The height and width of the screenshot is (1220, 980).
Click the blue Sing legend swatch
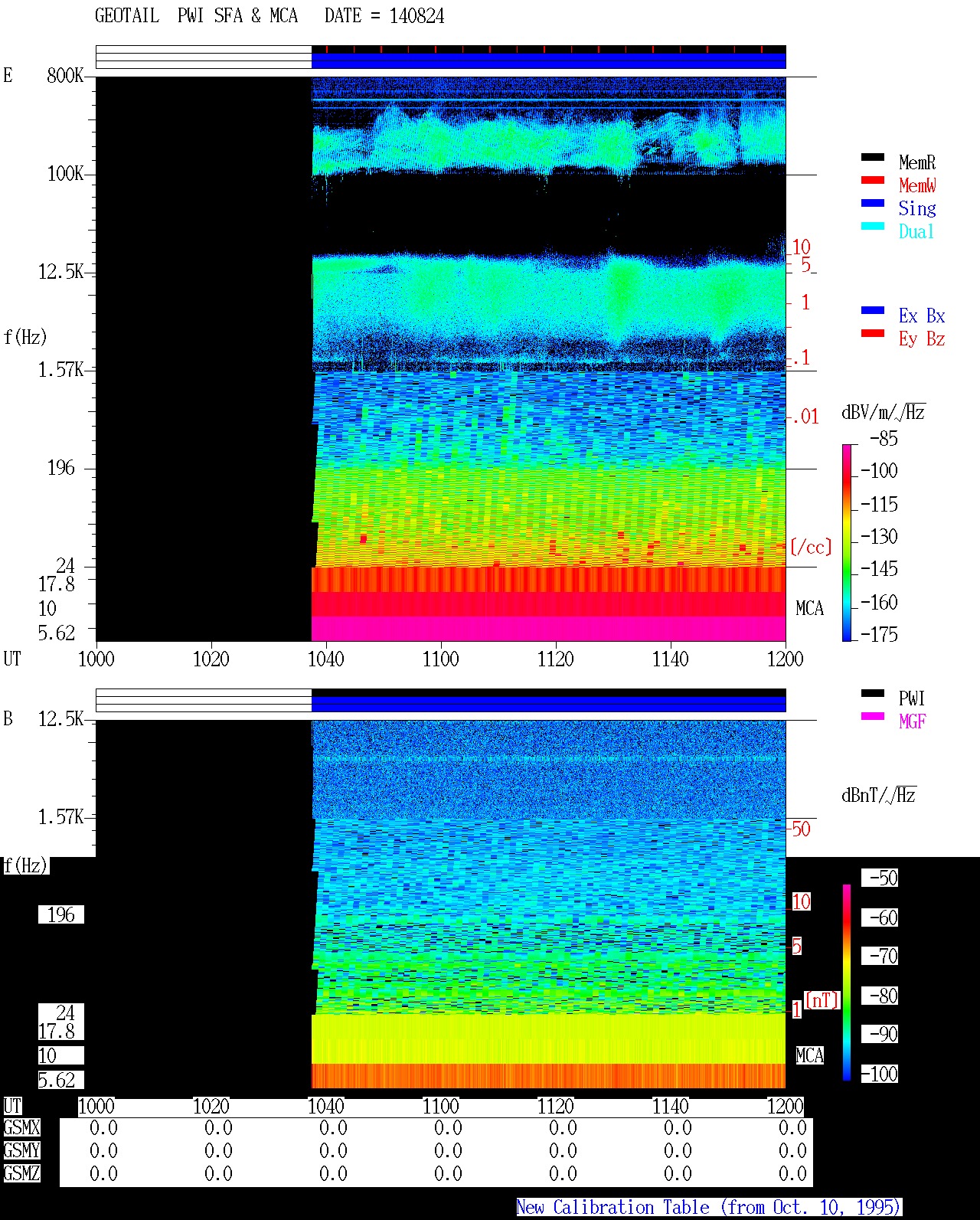872,203
